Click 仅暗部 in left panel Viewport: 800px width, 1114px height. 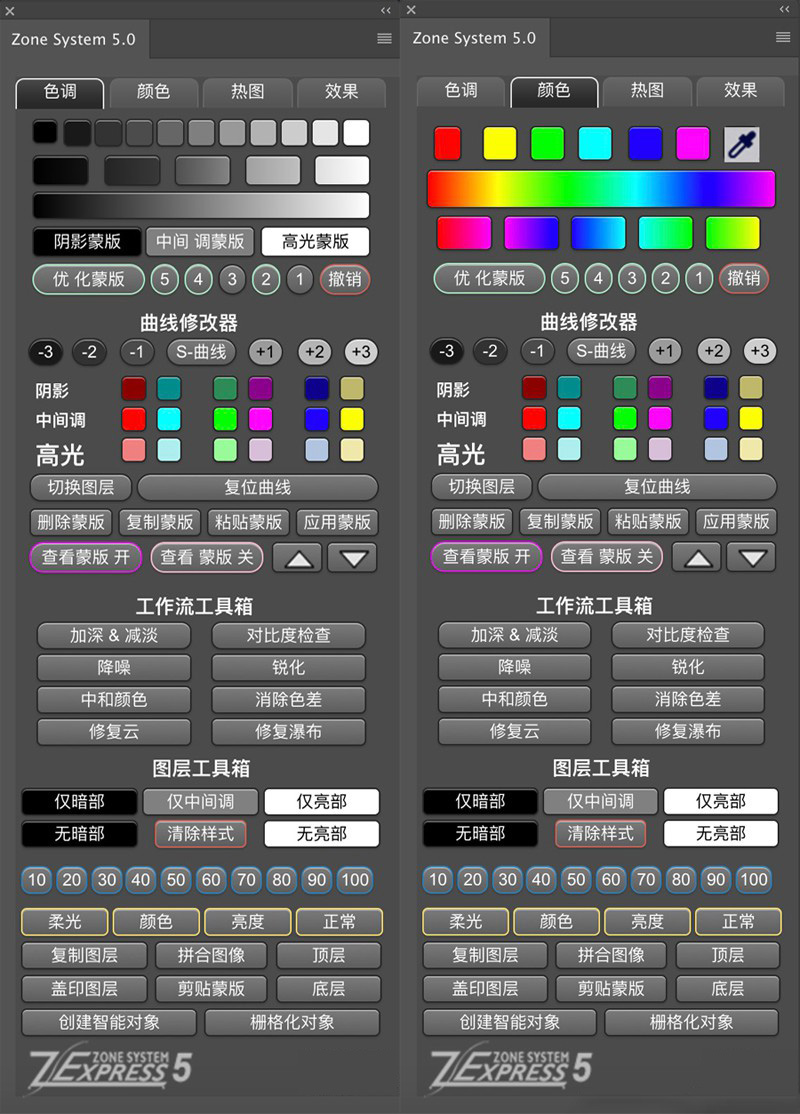coord(79,802)
